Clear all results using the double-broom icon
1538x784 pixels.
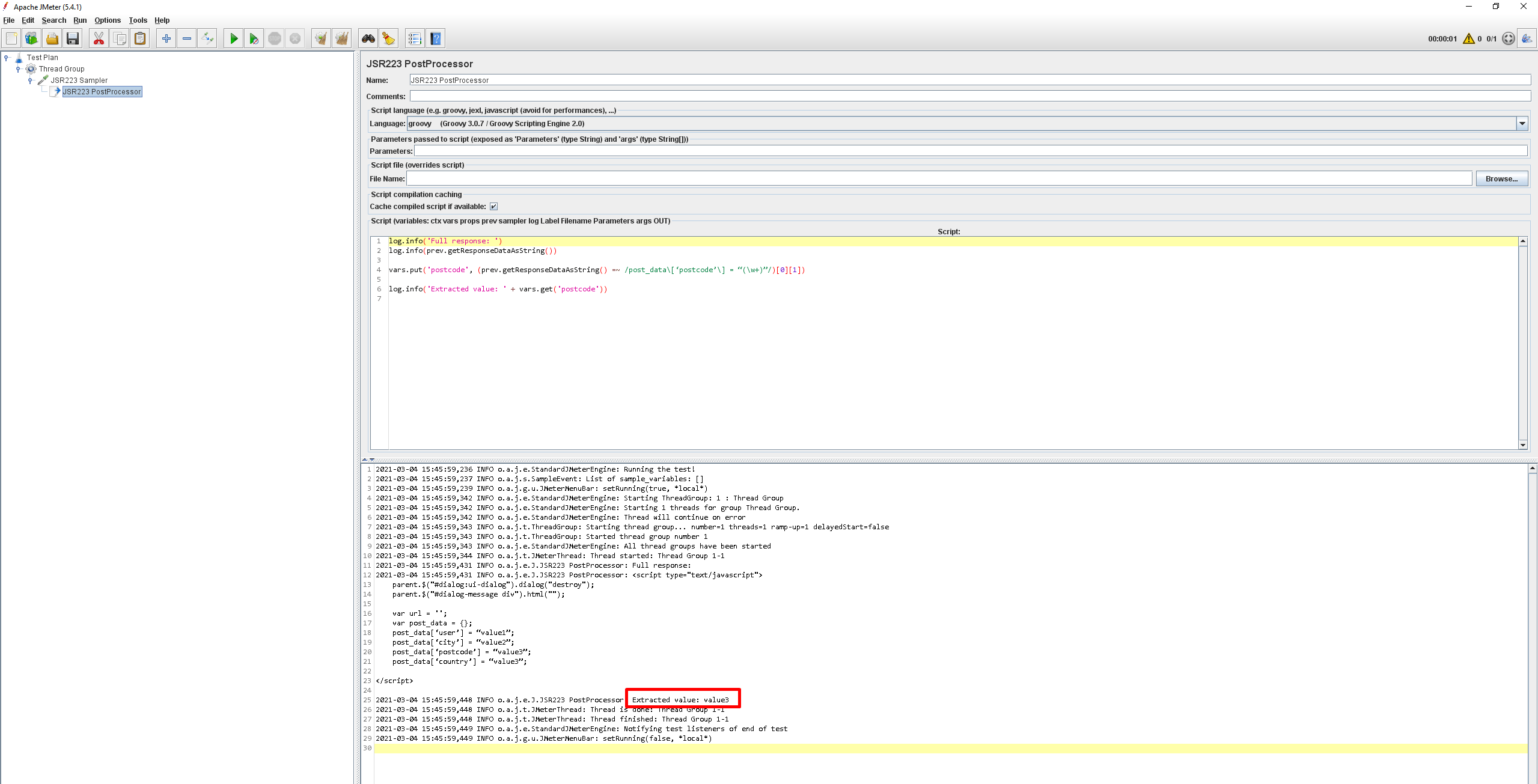point(341,38)
